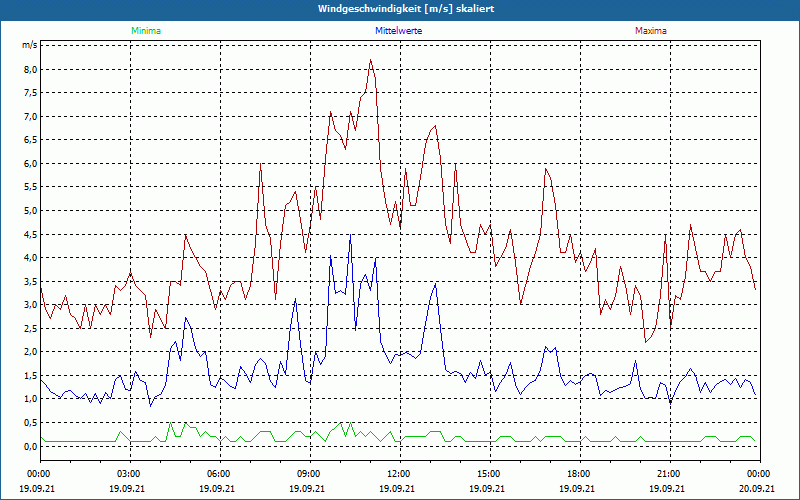Click the '6,0' y-axis value
The height and width of the screenshot is (500, 800).
(x=31, y=163)
